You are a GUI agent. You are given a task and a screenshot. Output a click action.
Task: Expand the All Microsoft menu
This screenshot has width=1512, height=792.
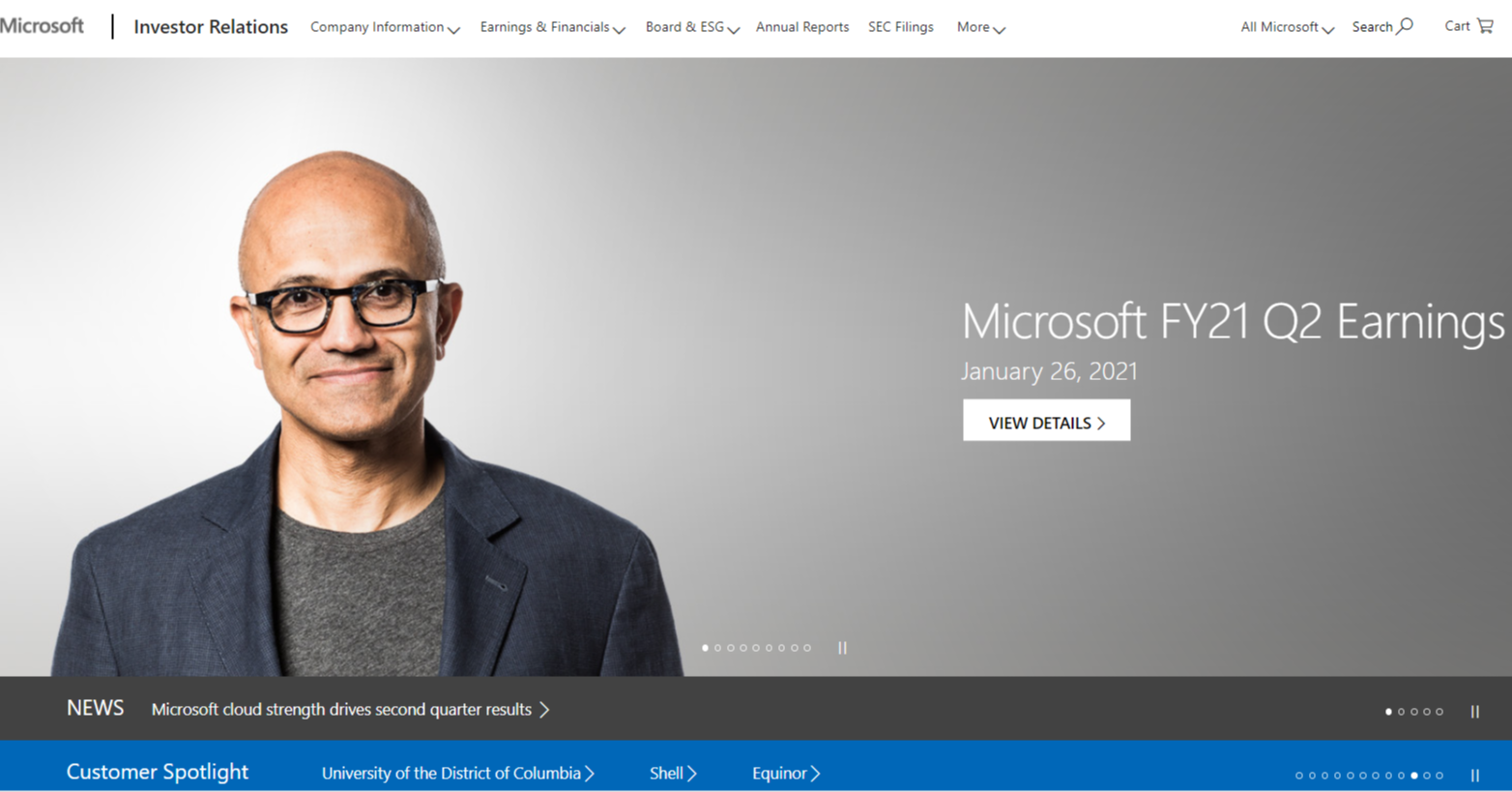point(1287,27)
